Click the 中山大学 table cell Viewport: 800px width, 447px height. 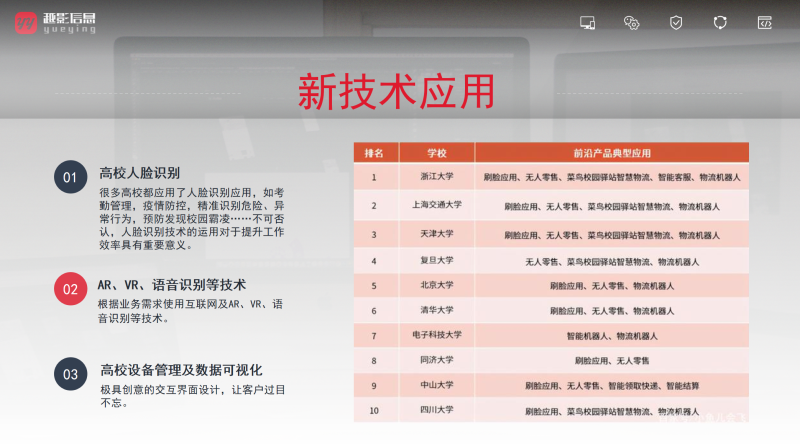tap(437, 385)
